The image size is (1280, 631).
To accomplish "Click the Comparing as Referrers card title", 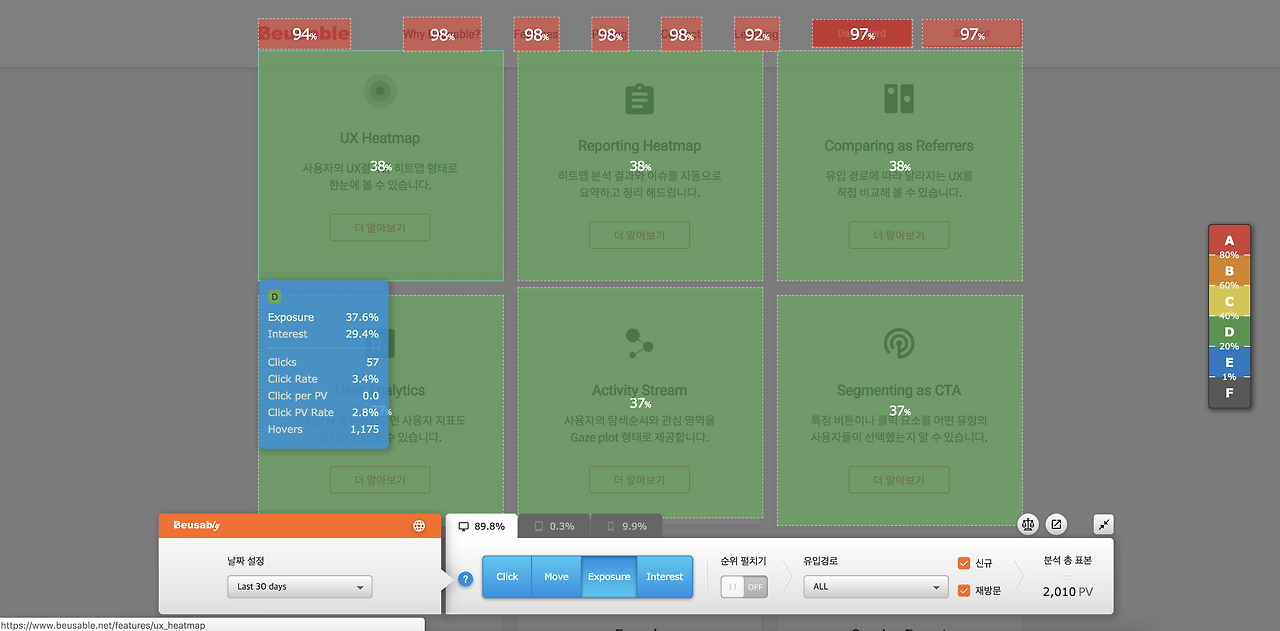I will click(x=899, y=146).
